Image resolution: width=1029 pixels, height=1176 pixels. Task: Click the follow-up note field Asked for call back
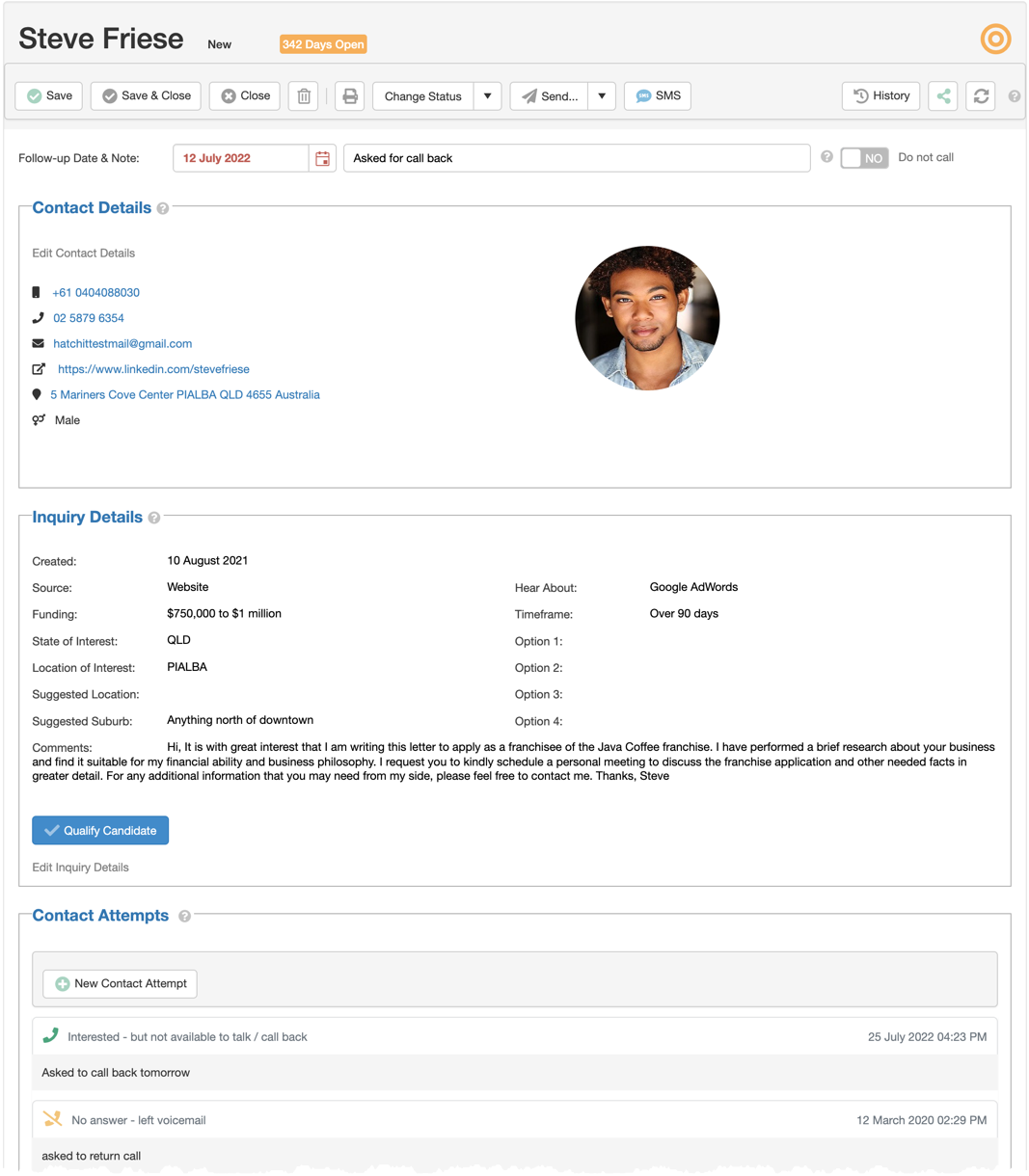click(577, 158)
